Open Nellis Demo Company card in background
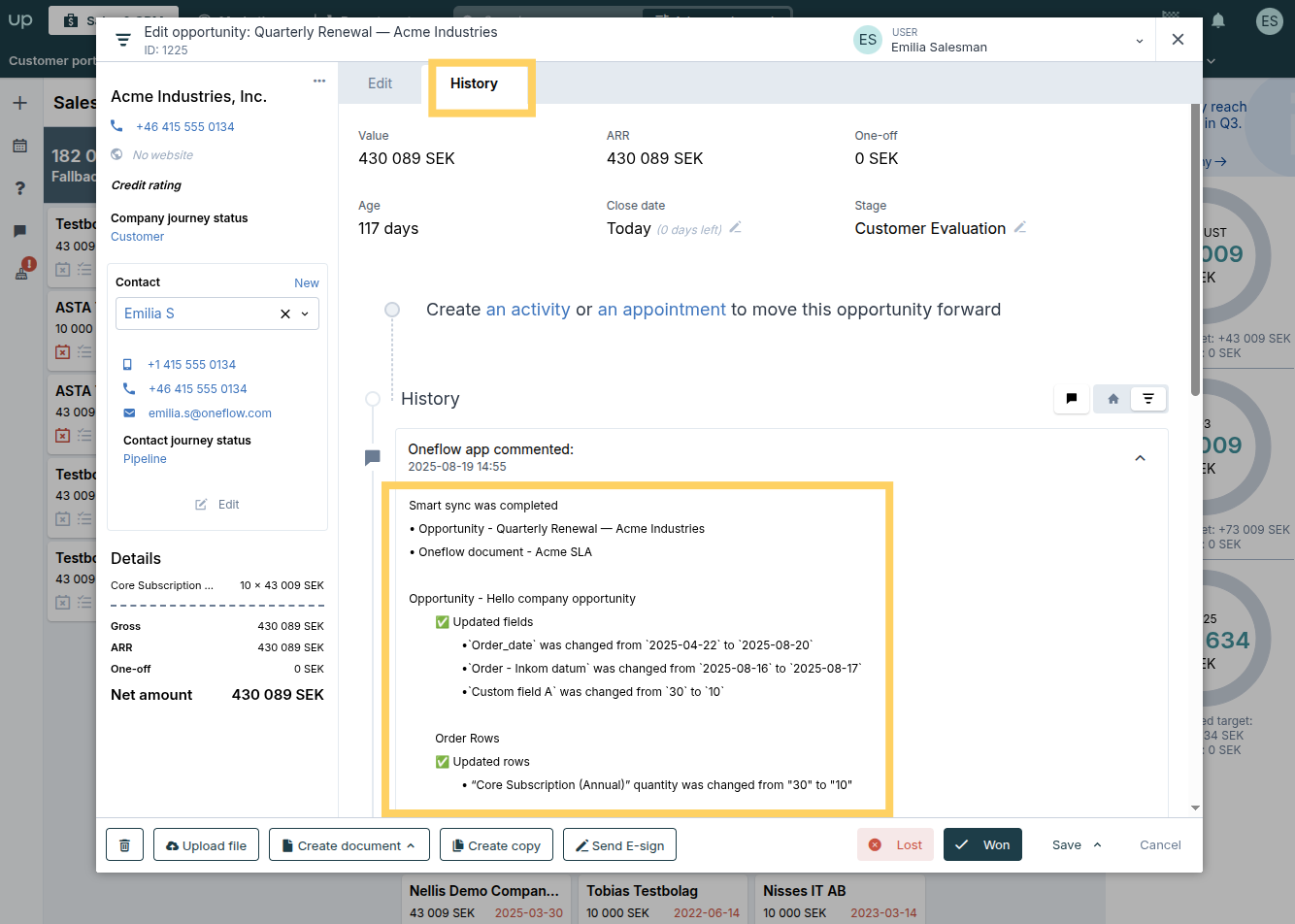 pyautogui.click(x=486, y=901)
